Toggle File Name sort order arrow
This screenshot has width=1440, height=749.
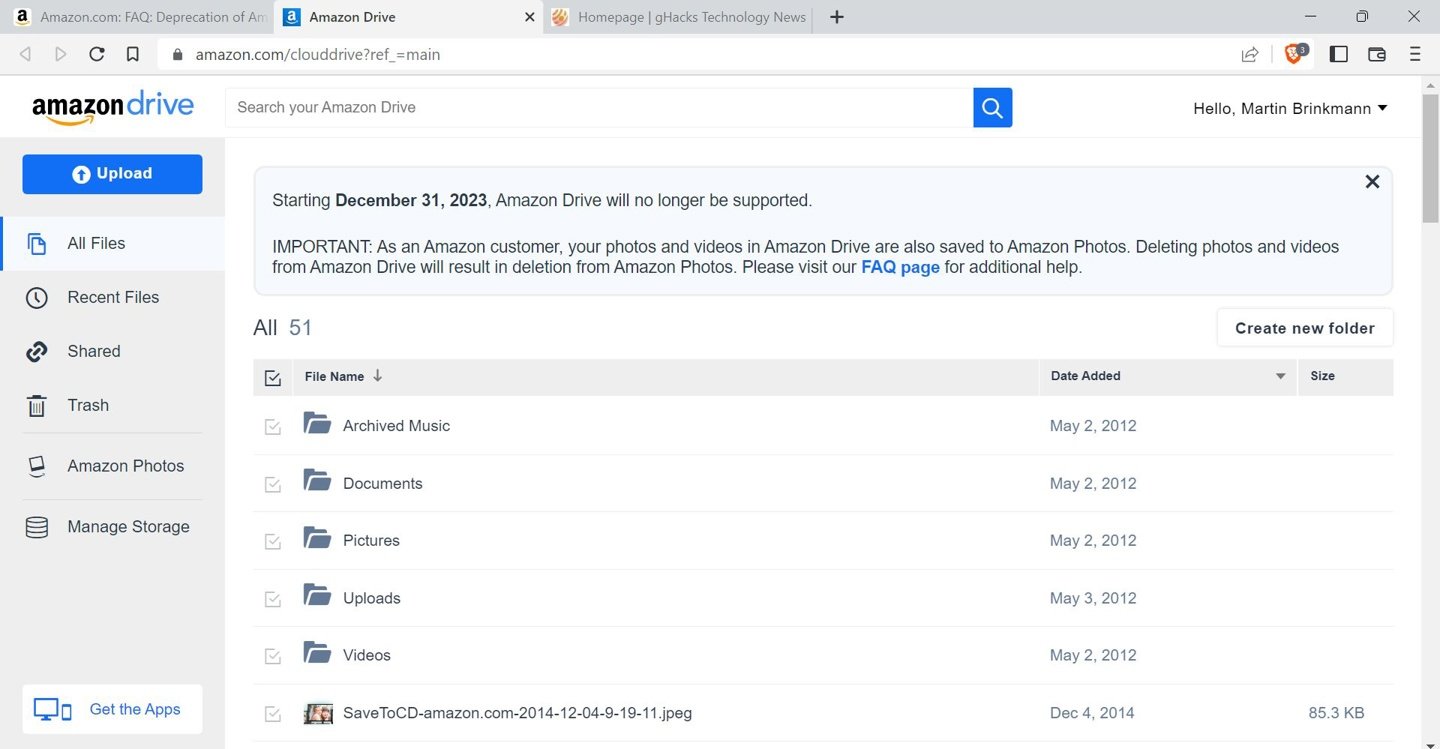(377, 375)
